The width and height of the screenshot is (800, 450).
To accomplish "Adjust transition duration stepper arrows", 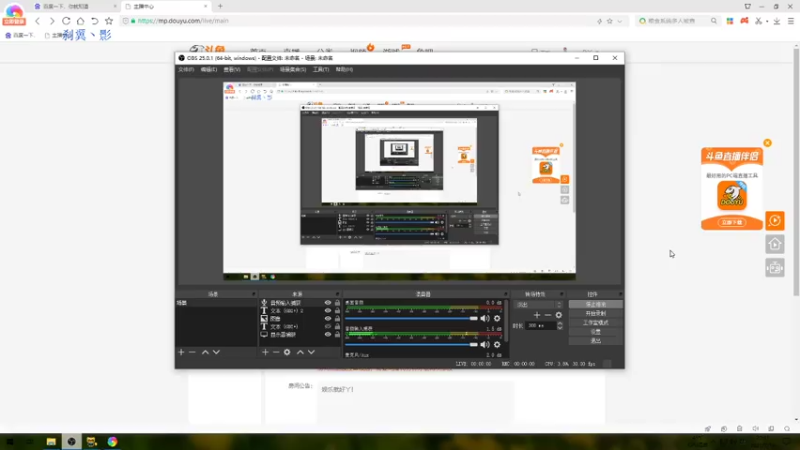I will 560,325.
